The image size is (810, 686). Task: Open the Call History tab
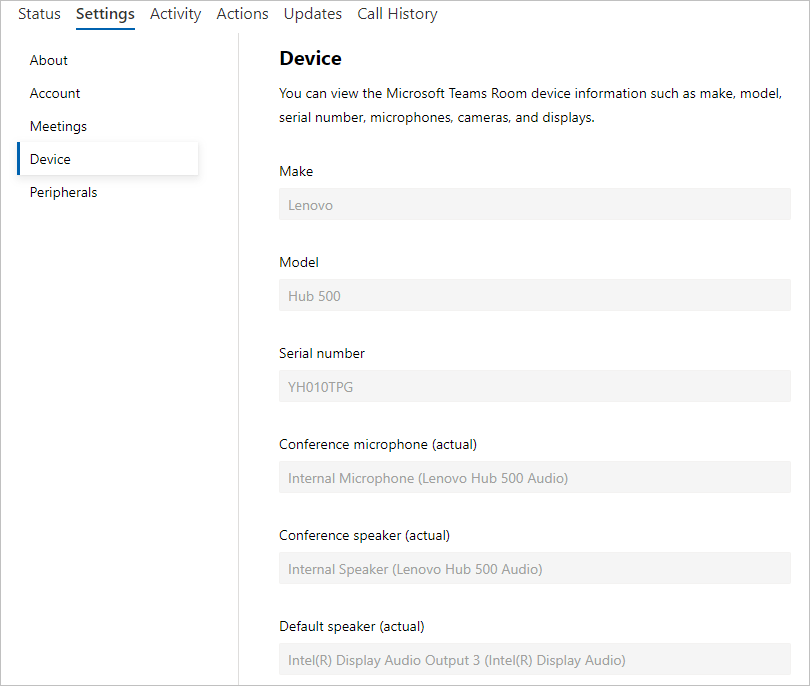[397, 14]
